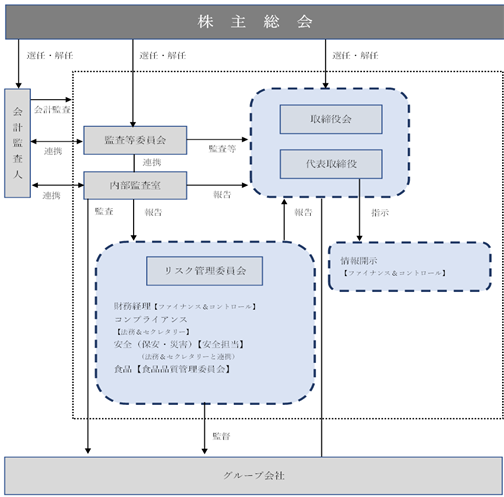Select the 代表取締役 box
This screenshot has height=497, width=504.
pyautogui.click(x=331, y=164)
